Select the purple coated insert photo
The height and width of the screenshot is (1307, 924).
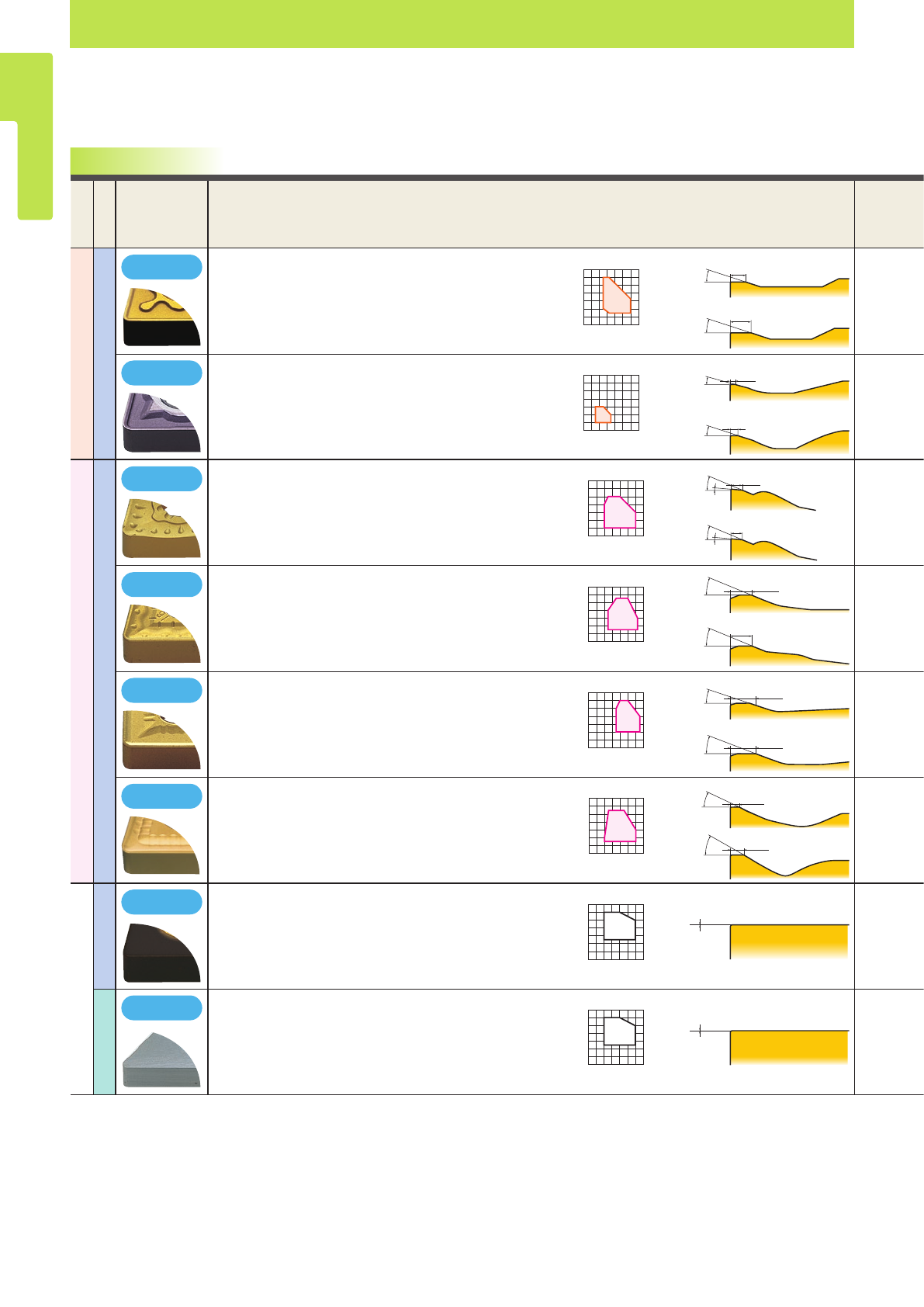pos(161,422)
